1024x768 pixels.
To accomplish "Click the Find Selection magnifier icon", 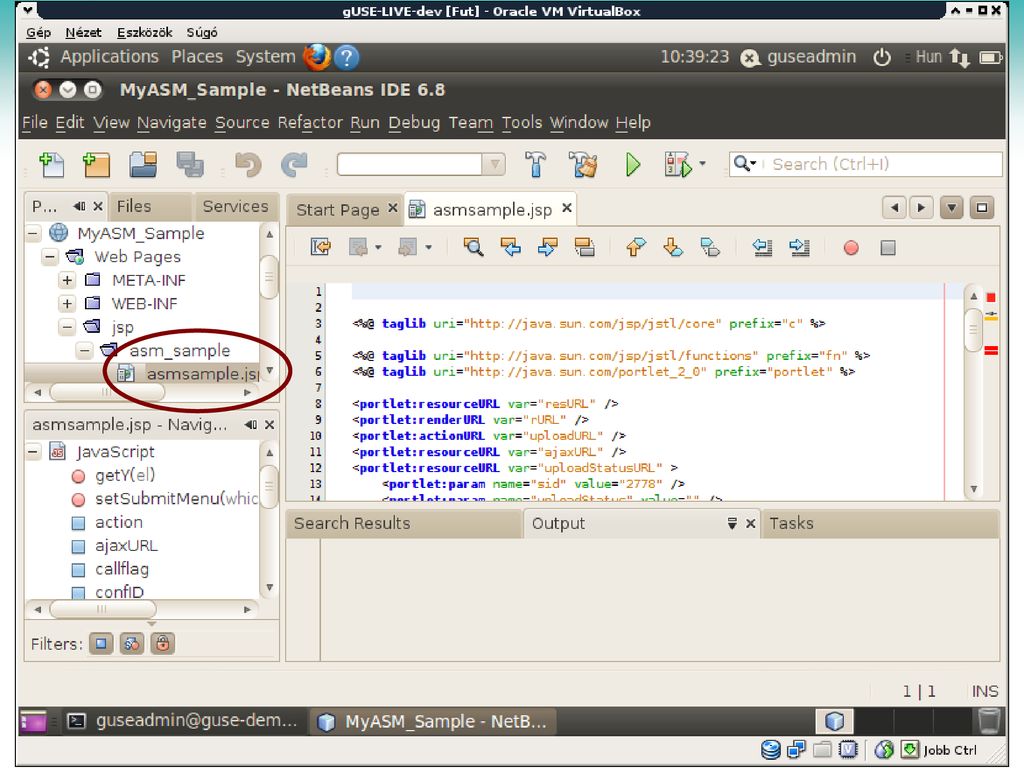I will [x=473, y=247].
